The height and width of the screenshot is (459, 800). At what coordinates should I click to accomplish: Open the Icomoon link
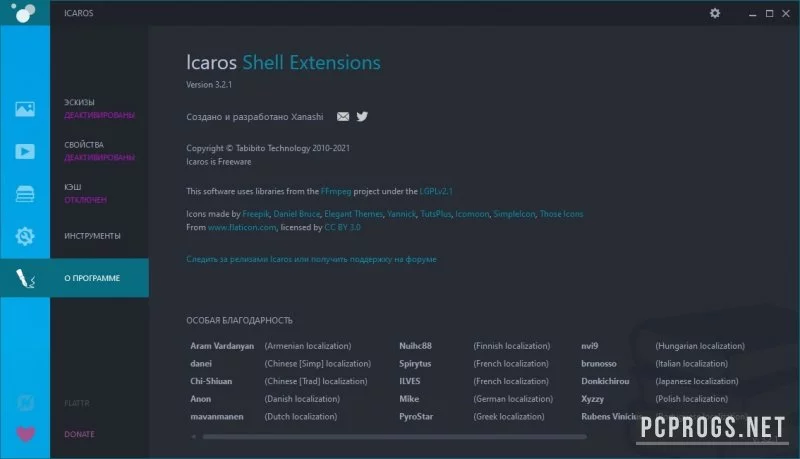click(x=472, y=214)
